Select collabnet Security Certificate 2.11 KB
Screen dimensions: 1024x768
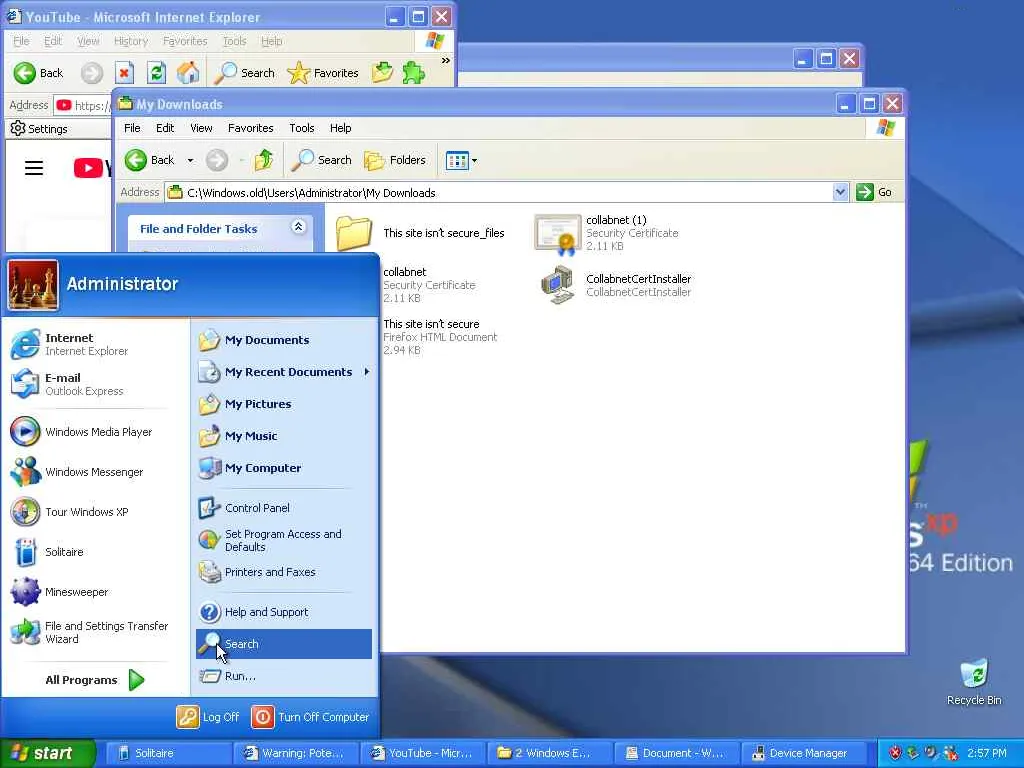429,285
